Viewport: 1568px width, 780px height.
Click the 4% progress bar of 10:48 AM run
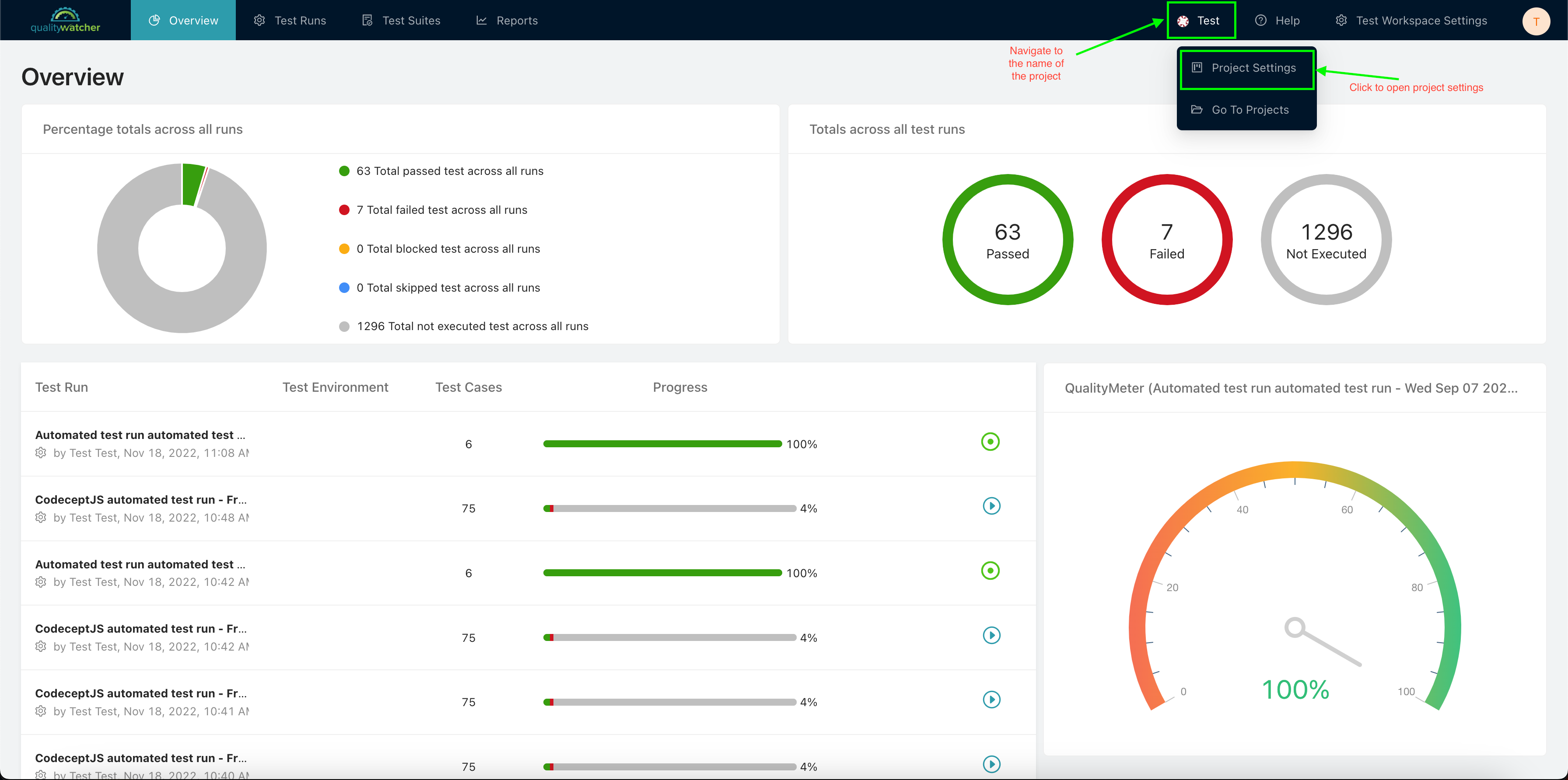(x=669, y=508)
